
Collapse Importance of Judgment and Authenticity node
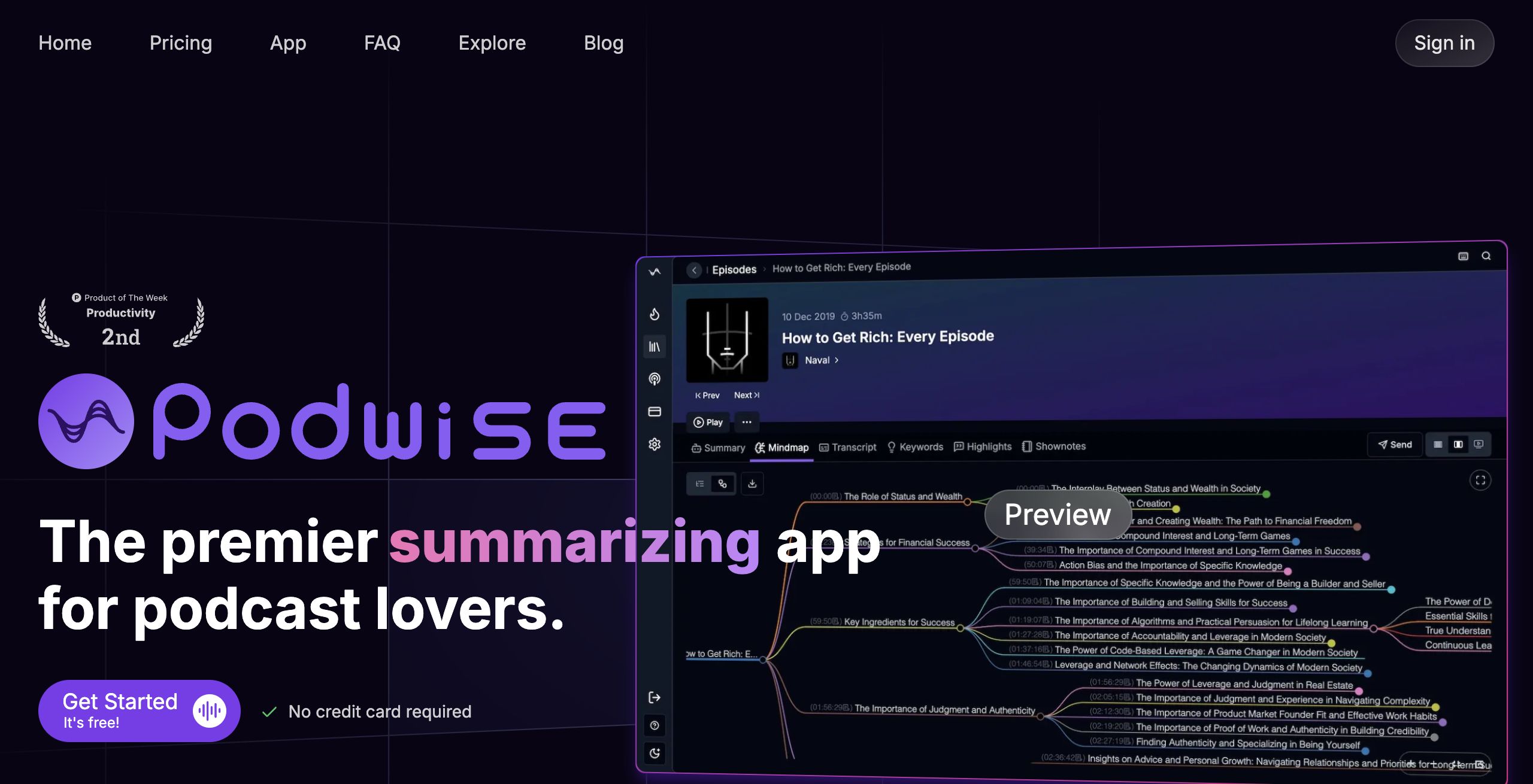pos(1041,716)
